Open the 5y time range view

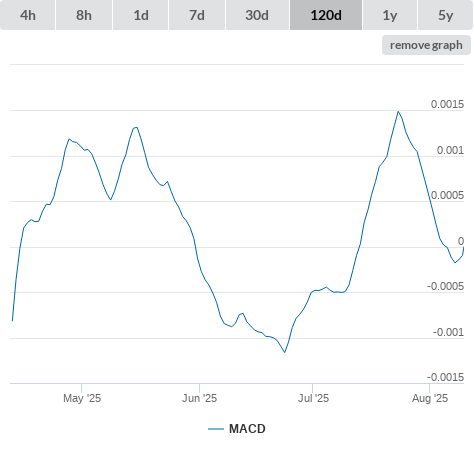click(446, 15)
